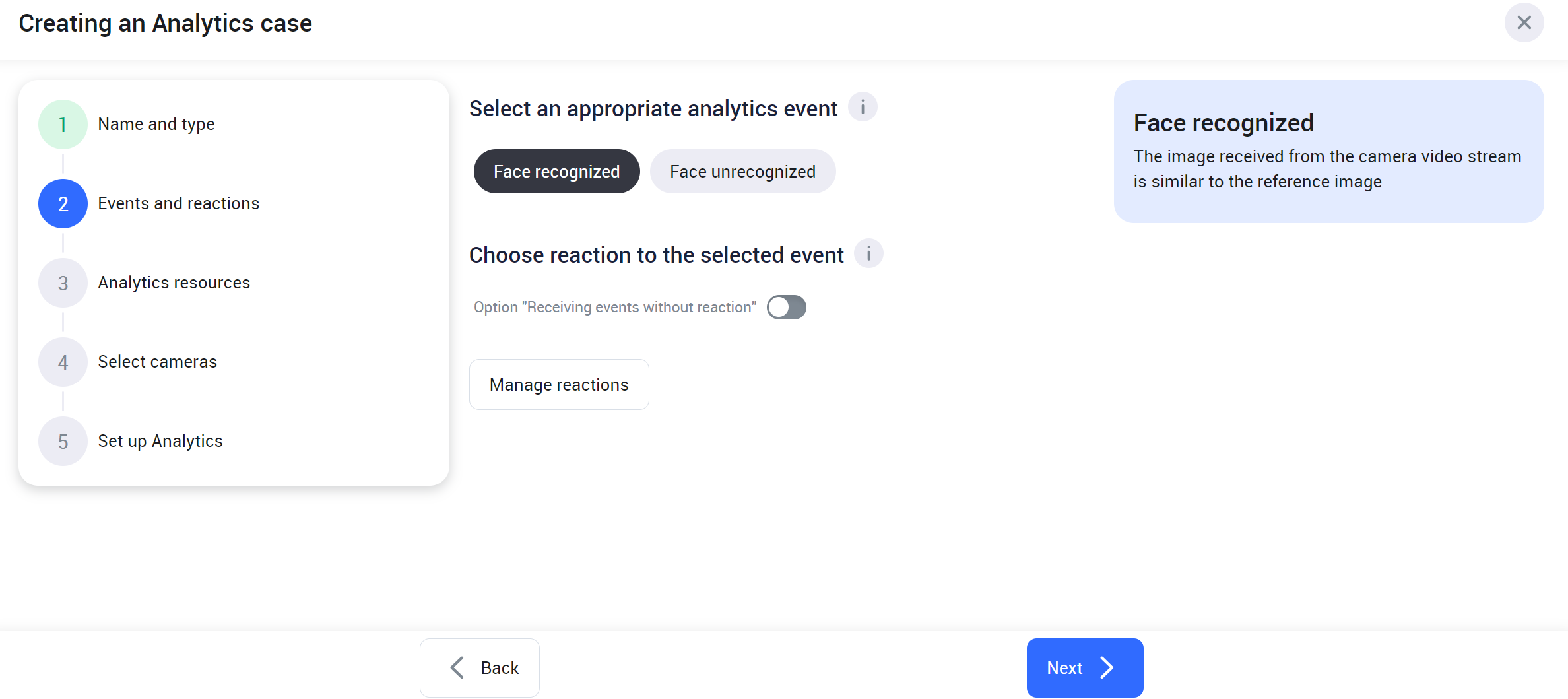Open the Set up Analytics step
Viewport: 1568px width, 699px height.
click(x=160, y=442)
